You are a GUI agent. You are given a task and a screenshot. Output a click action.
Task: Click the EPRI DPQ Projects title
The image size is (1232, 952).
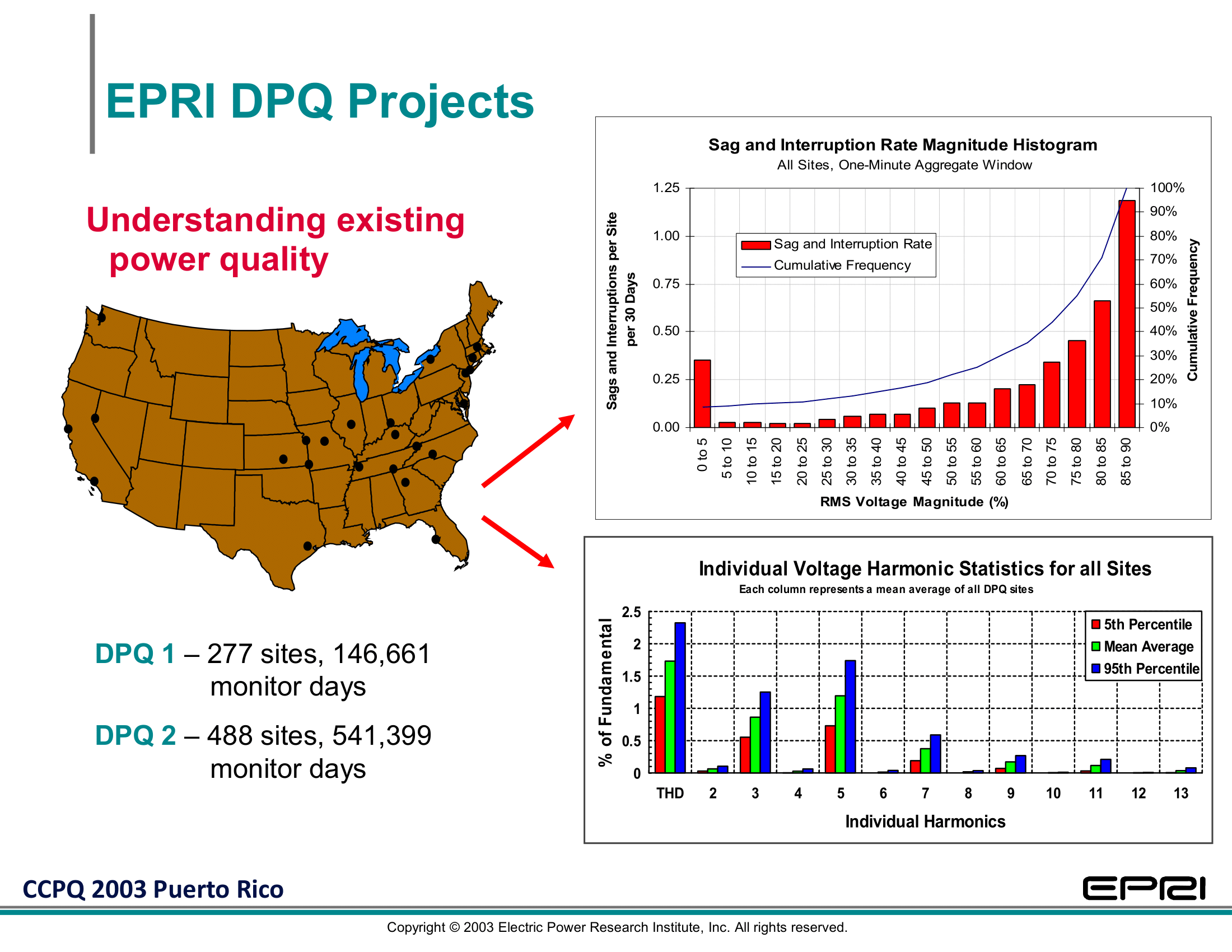pos(319,101)
